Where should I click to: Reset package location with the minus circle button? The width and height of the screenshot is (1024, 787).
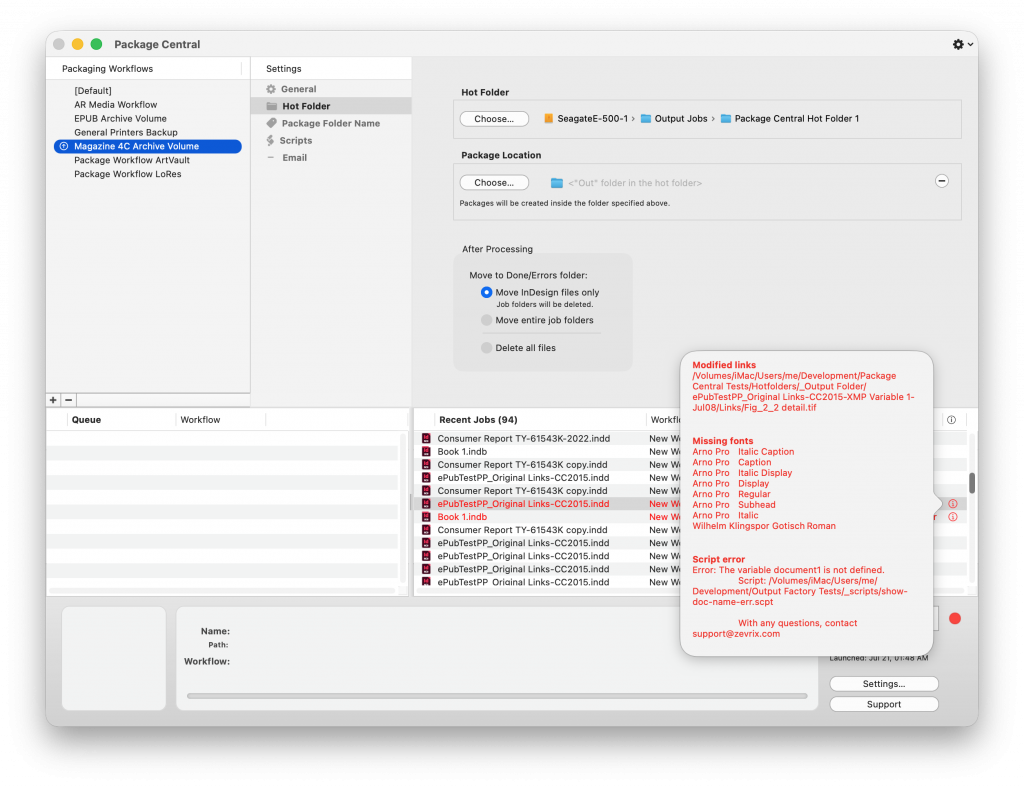pos(942,181)
